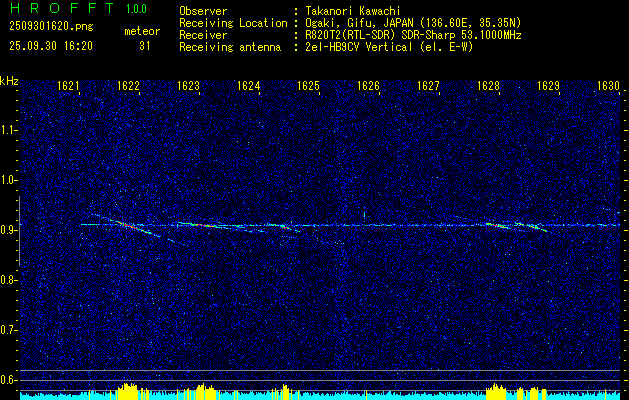Click the yellow power burst below 1628

(496, 391)
